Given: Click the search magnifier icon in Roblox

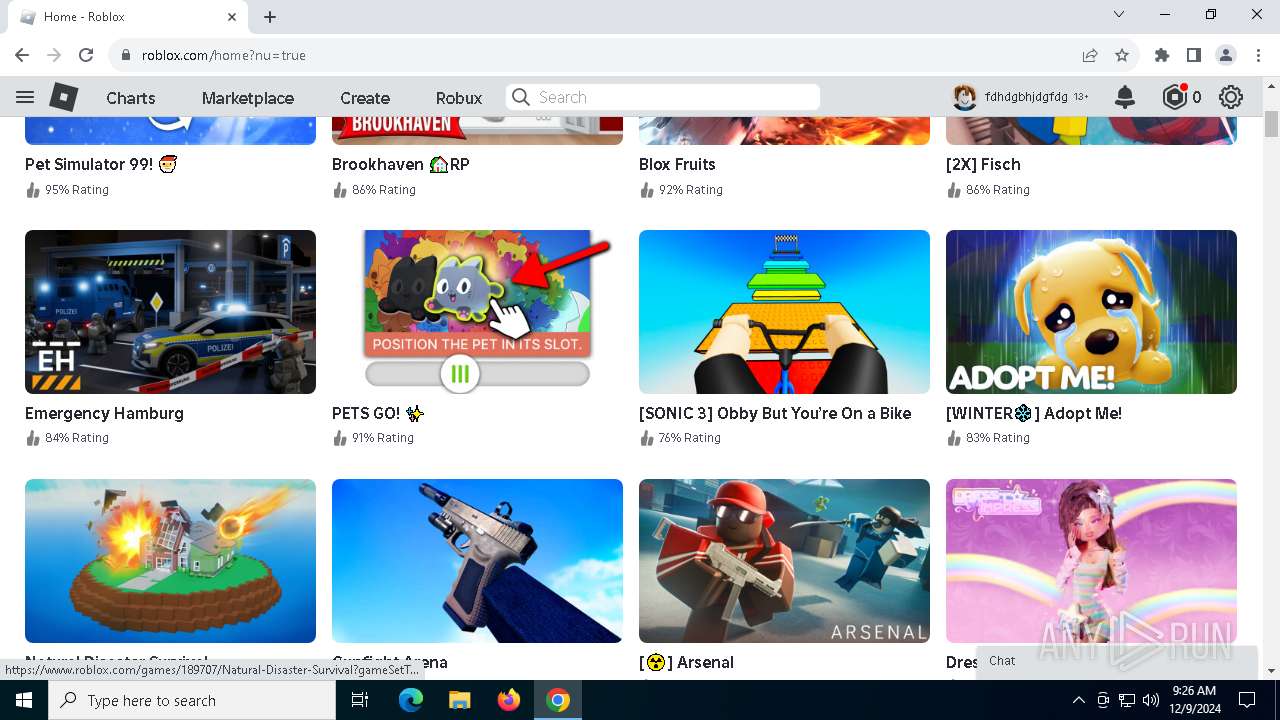Looking at the screenshot, I should click(520, 97).
